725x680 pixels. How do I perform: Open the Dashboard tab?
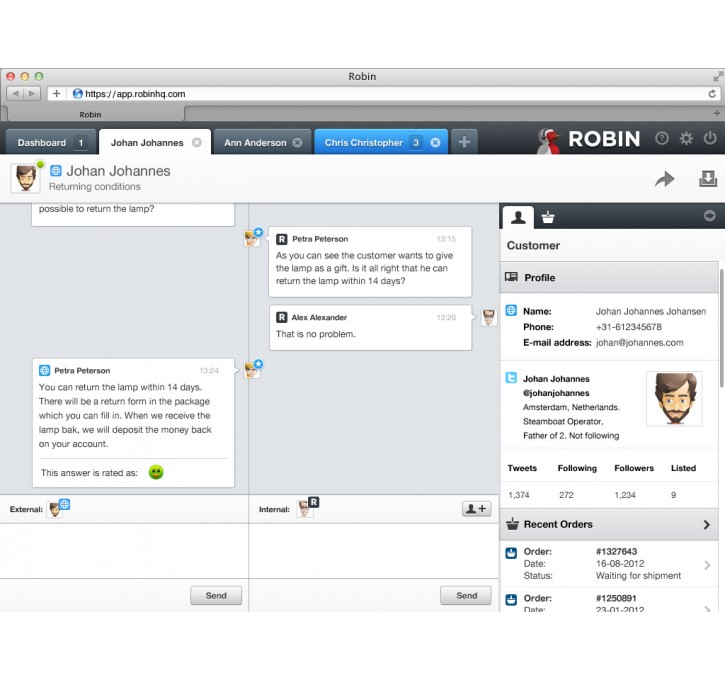point(50,142)
